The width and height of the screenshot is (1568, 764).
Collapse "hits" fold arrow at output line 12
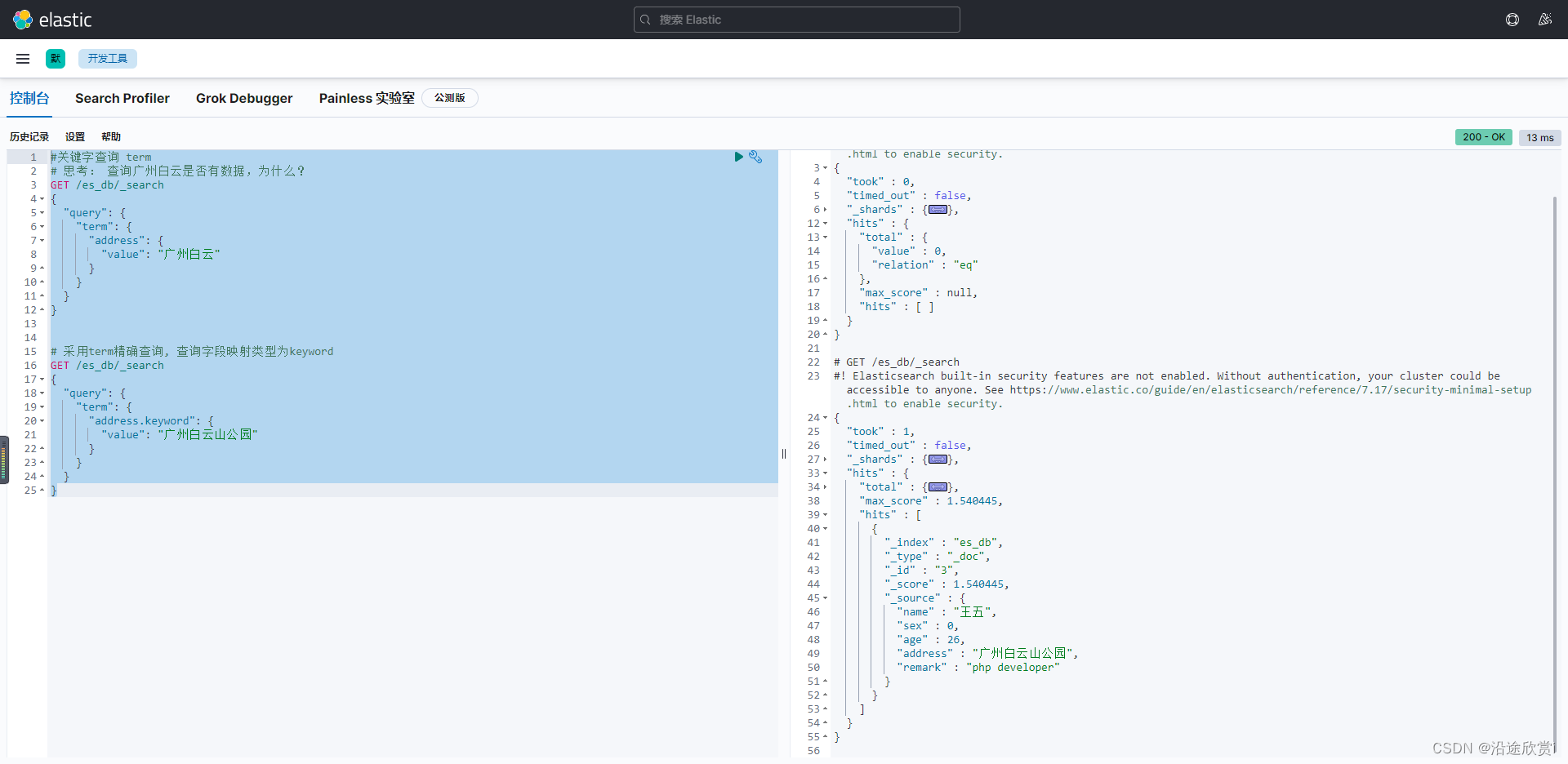click(x=825, y=224)
